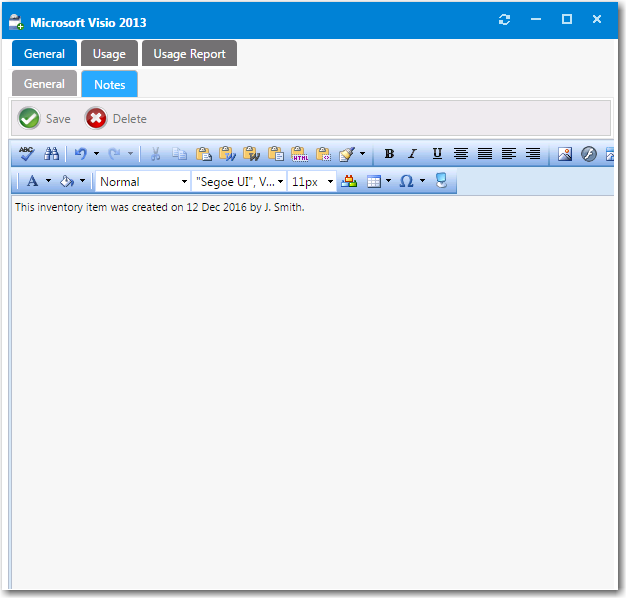Click the Image Manager icon
The image size is (626, 598).
[565, 154]
